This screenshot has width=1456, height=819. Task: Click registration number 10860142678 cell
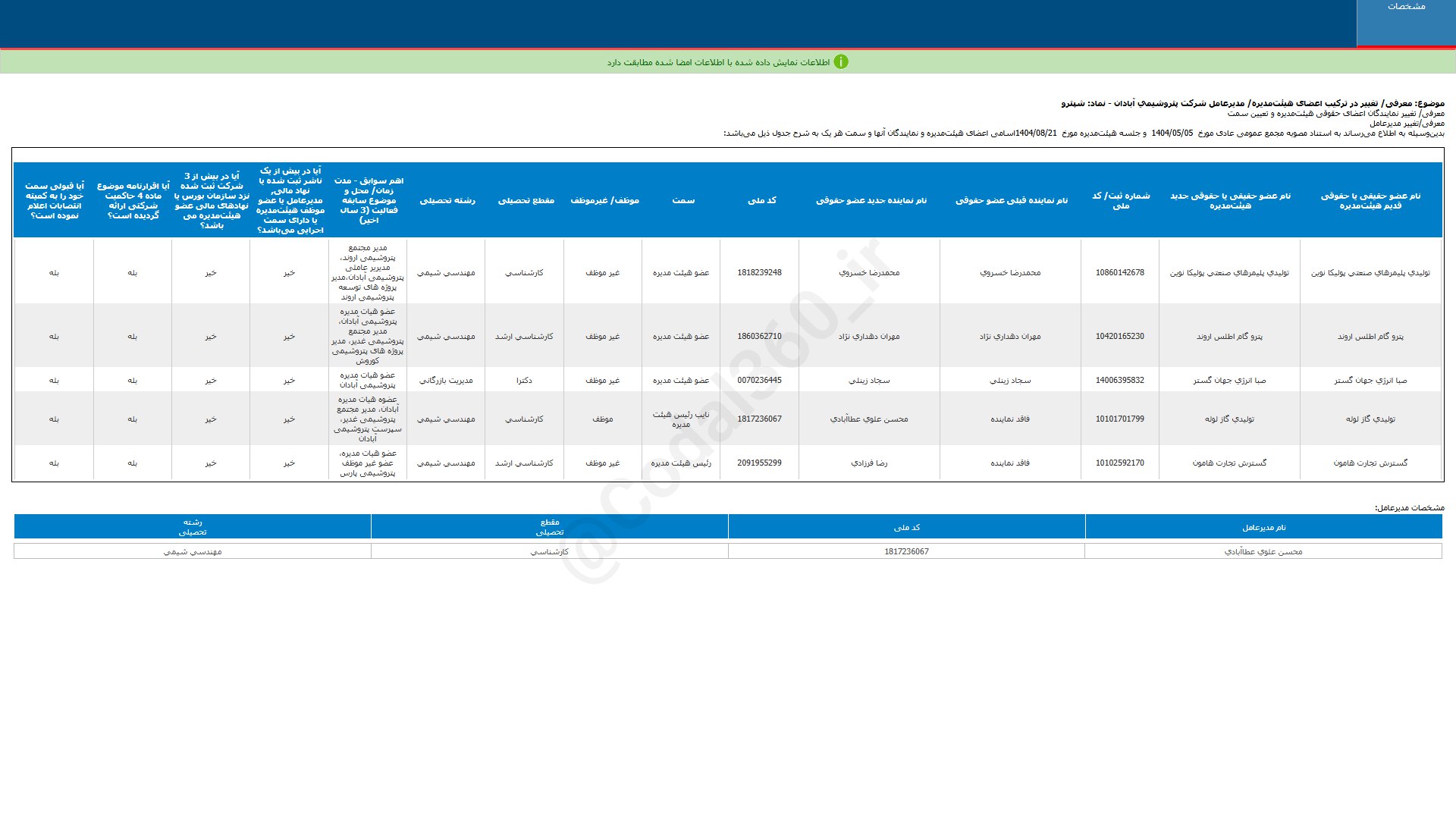(1119, 272)
